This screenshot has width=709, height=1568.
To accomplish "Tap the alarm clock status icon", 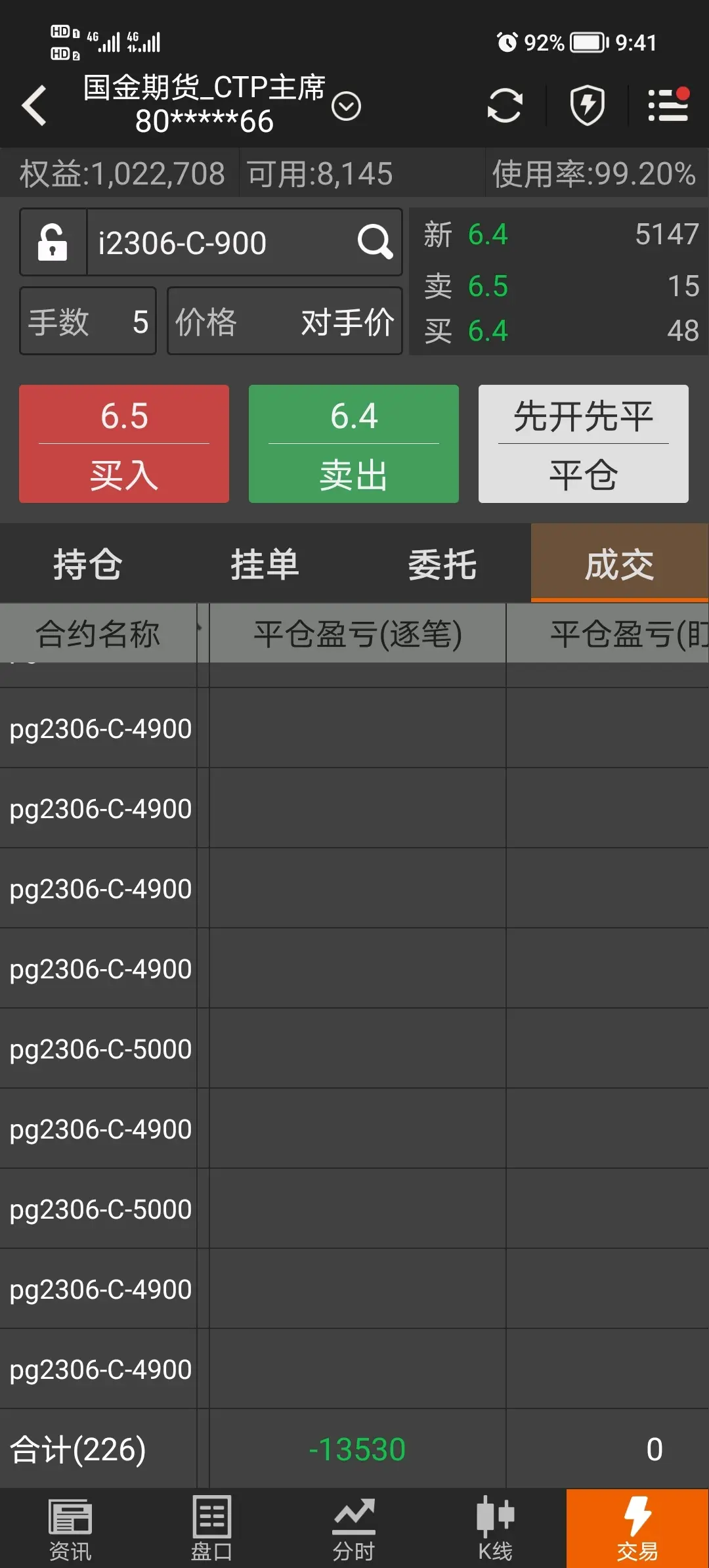I will (x=507, y=43).
